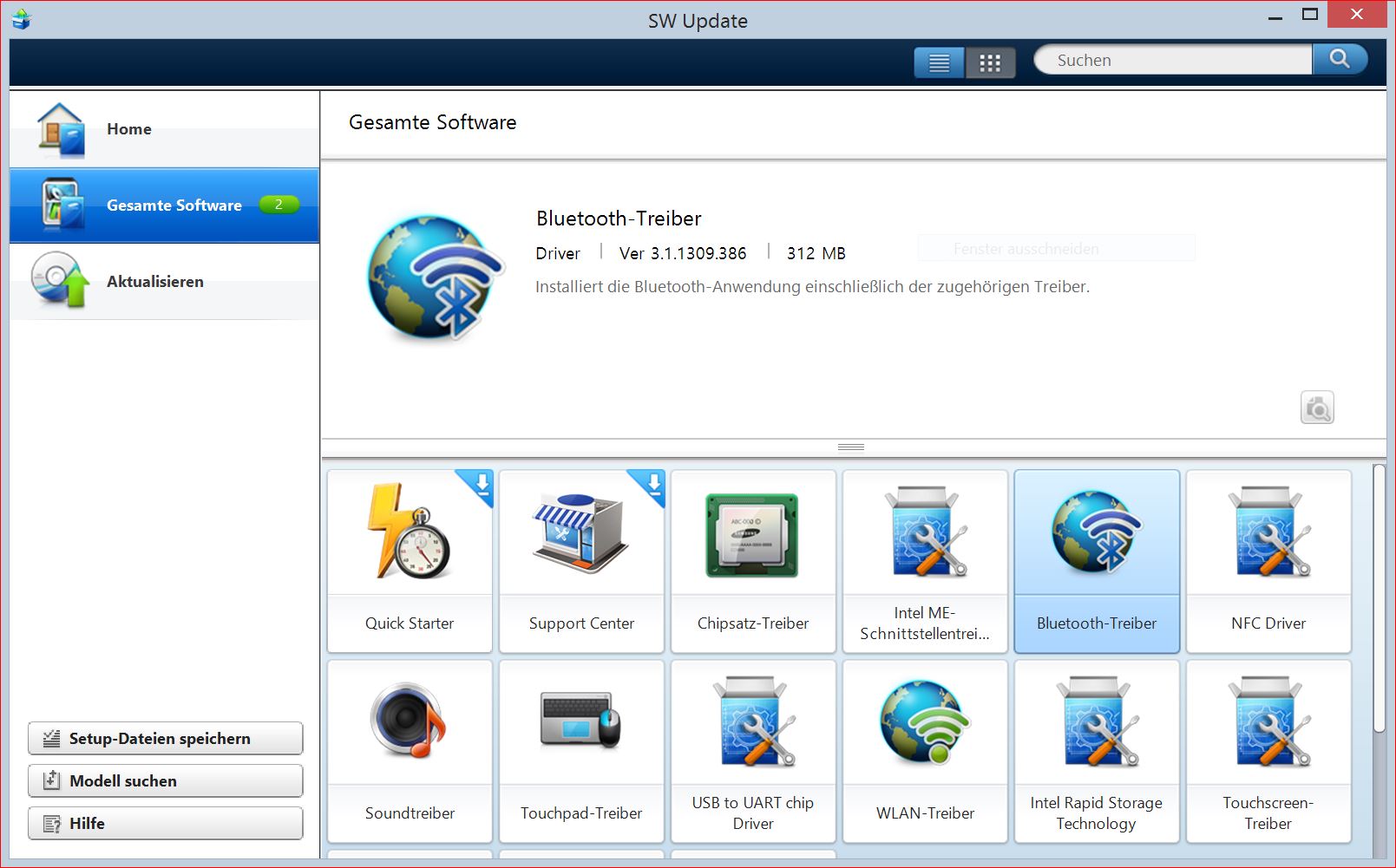
Task: Select the WLAN-Treiber tile
Action: tap(925, 751)
